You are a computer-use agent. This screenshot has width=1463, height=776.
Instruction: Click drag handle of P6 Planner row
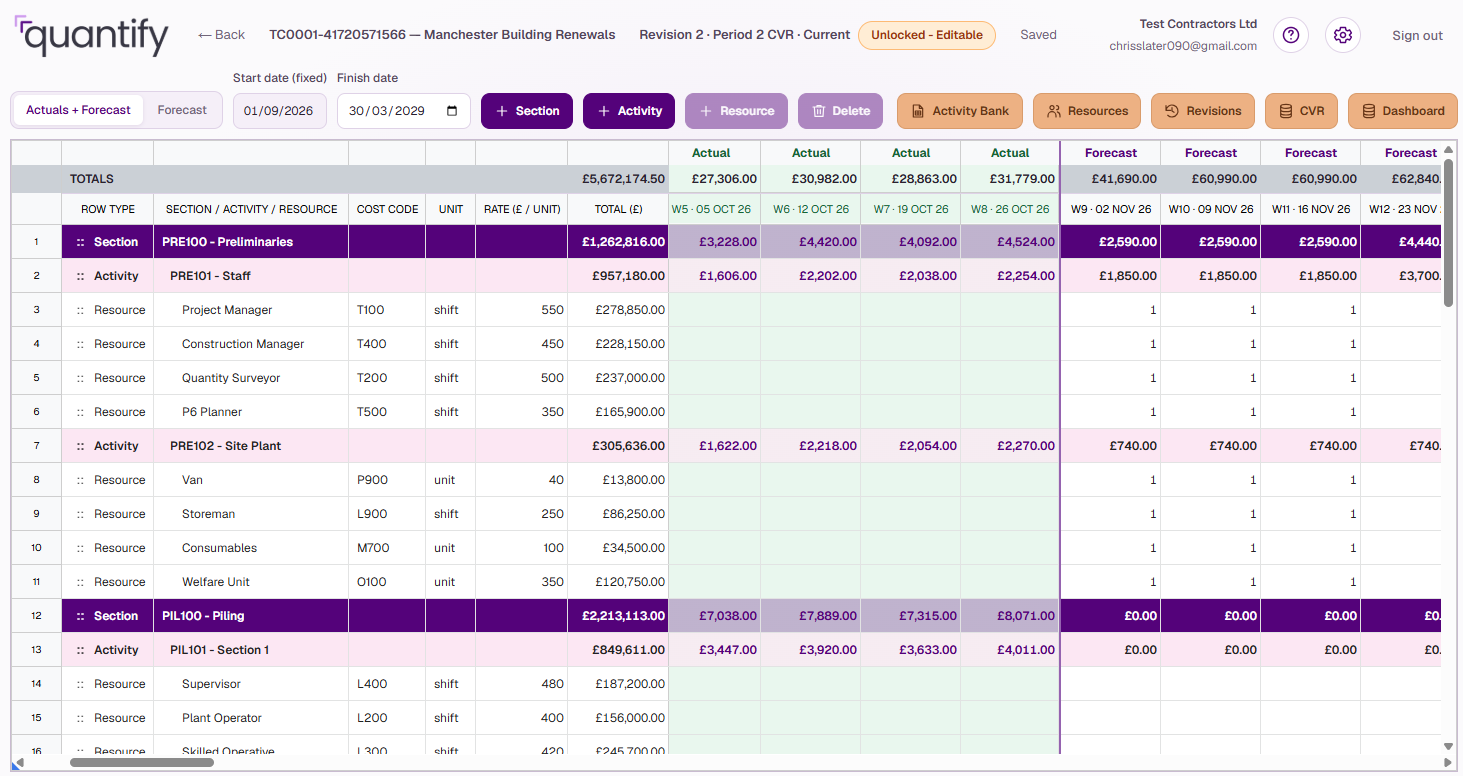click(x=80, y=412)
